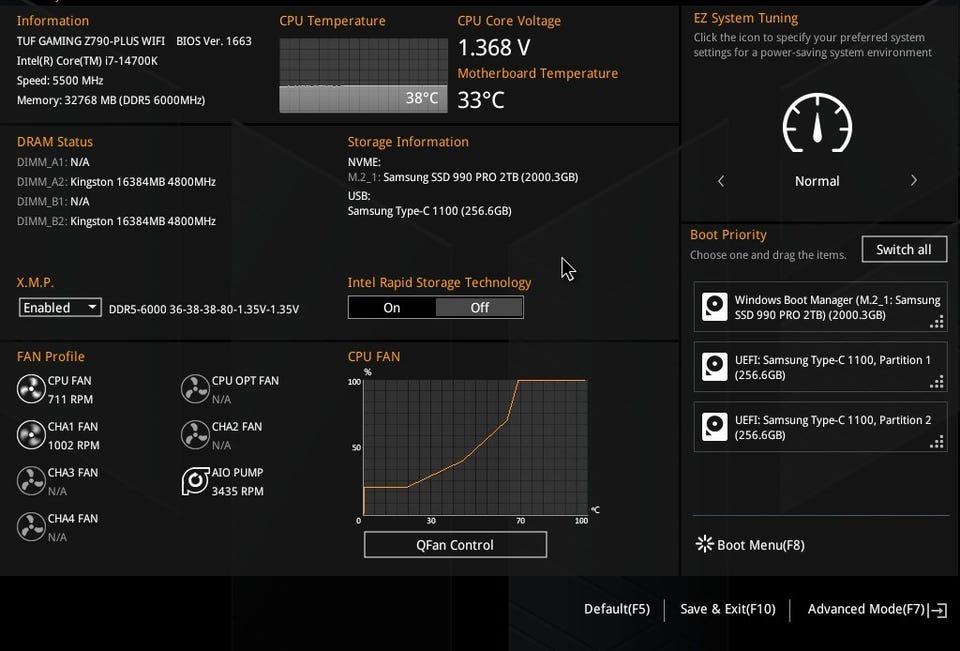Click the AIO PUMP icon

pyautogui.click(x=195, y=481)
